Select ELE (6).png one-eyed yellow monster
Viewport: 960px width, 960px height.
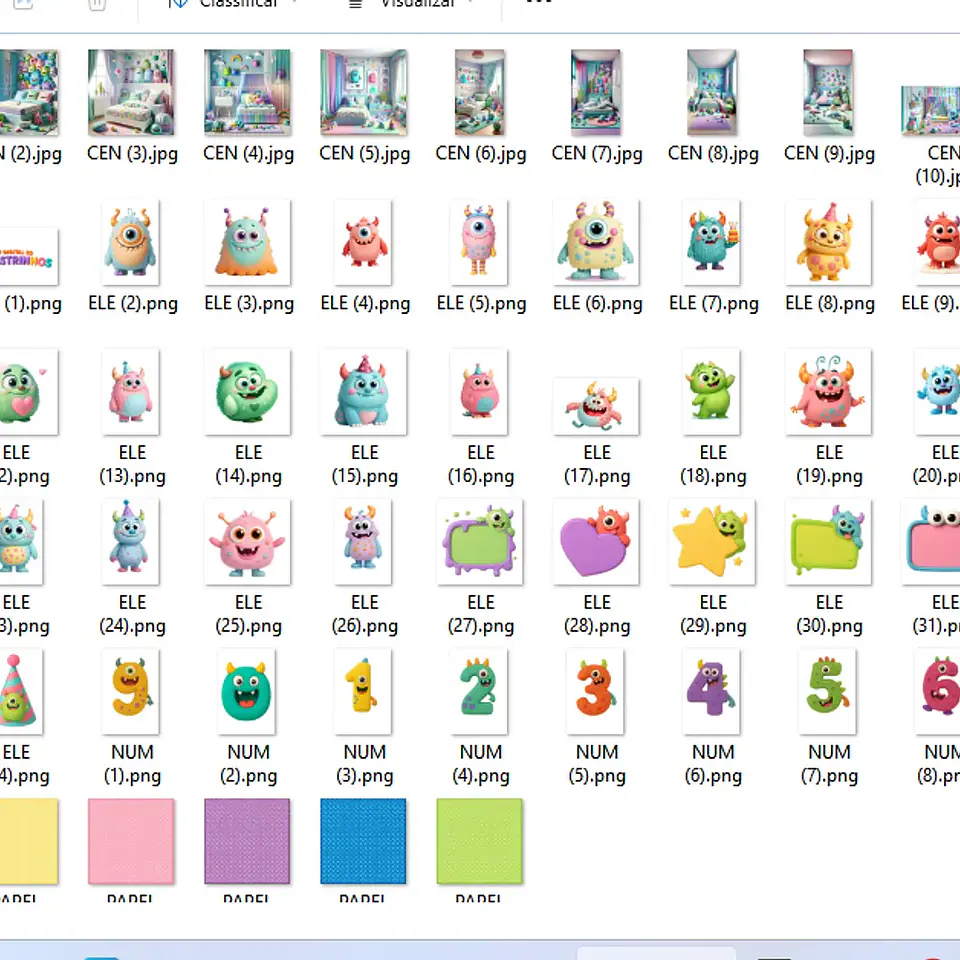coord(596,242)
